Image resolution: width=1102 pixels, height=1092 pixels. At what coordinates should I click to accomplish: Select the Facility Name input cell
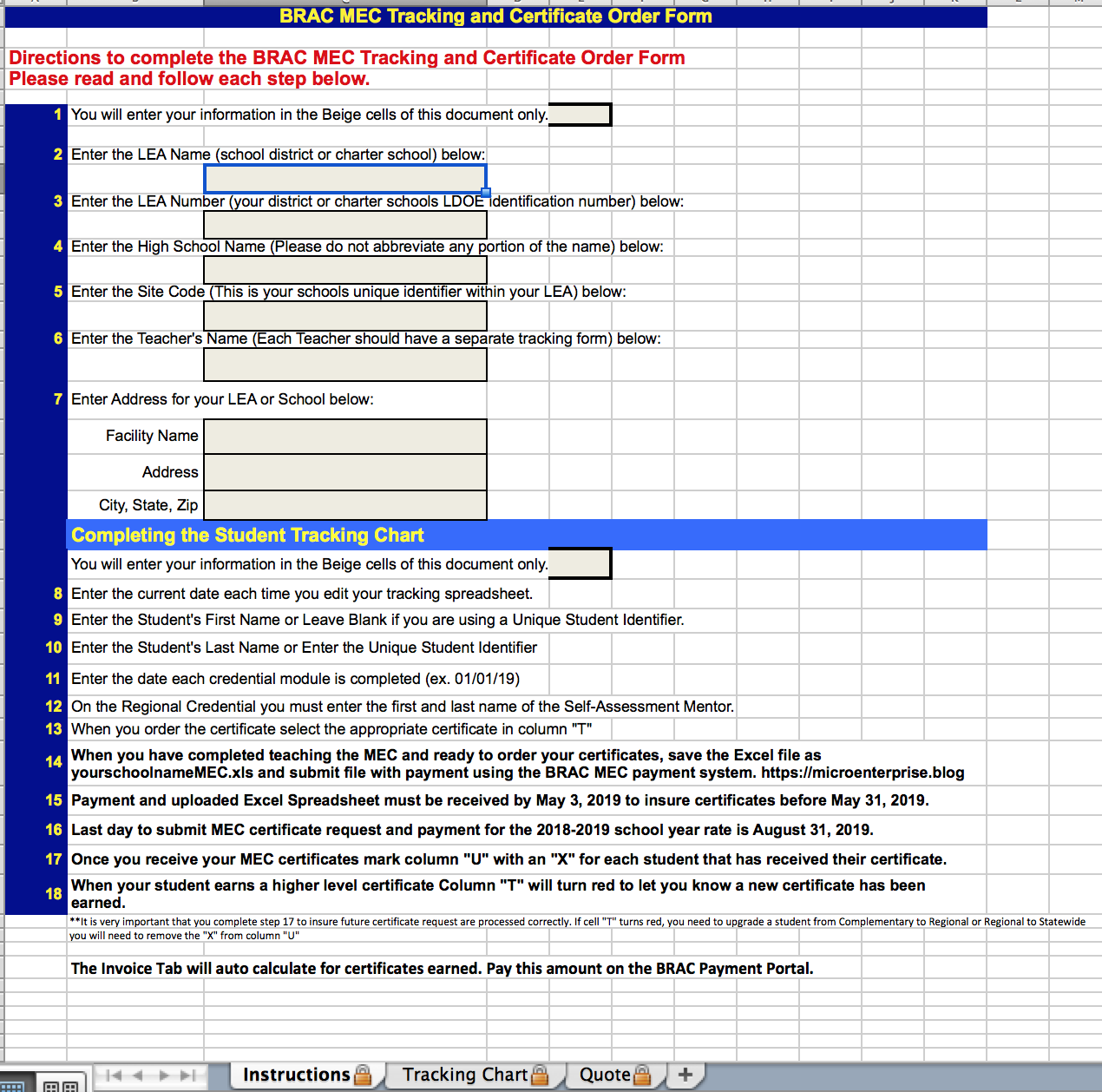(x=344, y=437)
